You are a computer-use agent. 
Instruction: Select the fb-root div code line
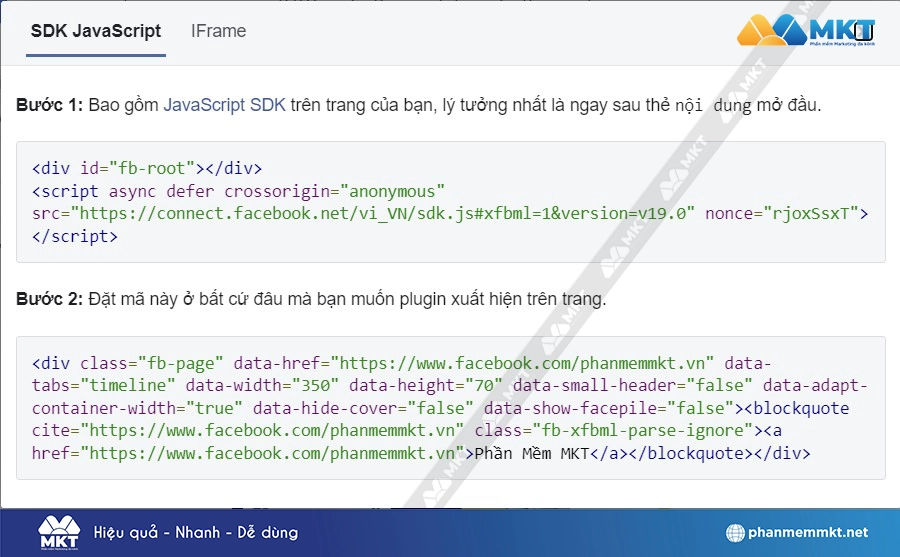147,168
